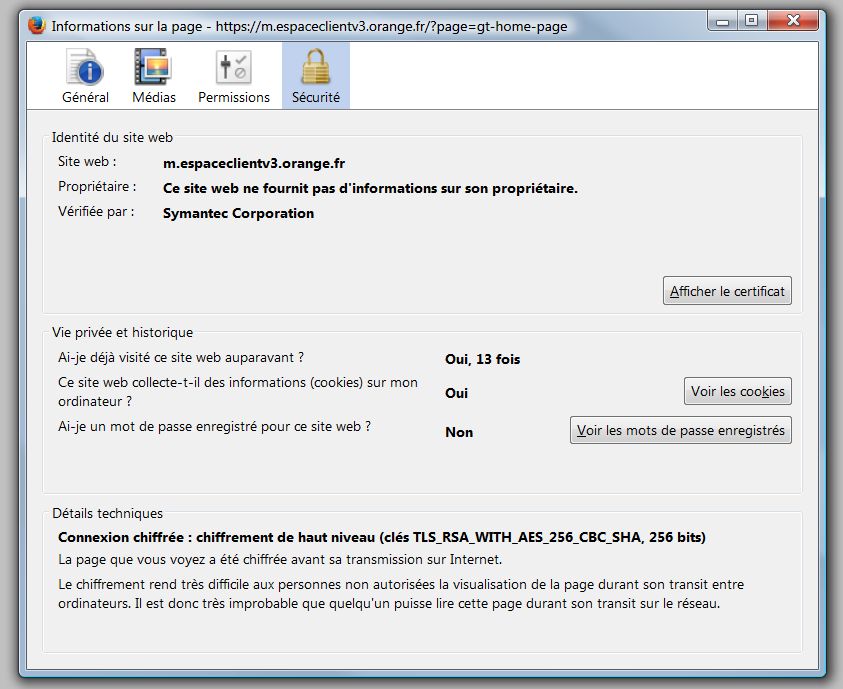Click the Symantec Corporation verifier text
The height and width of the screenshot is (689, 843).
tap(239, 213)
